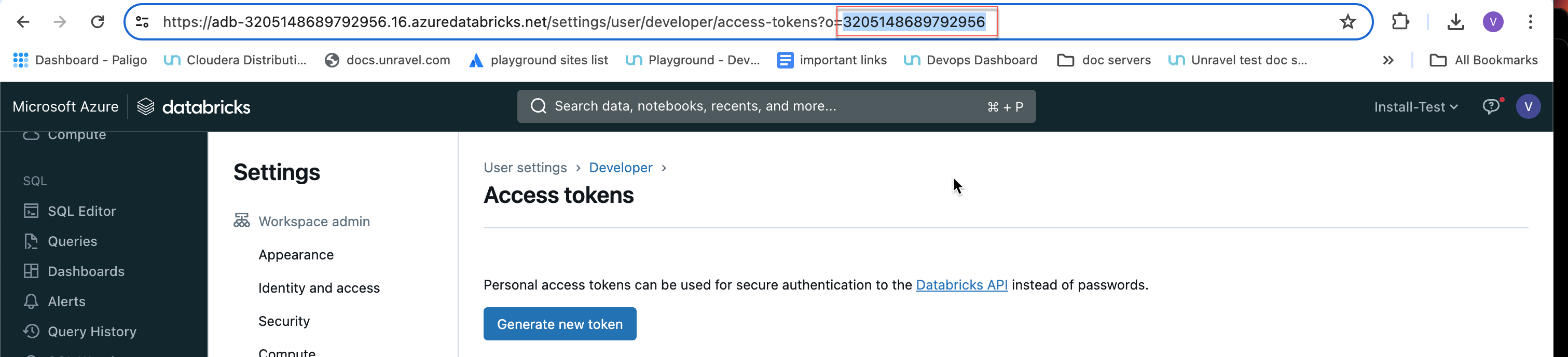Viewport: 1568px width, 357px height.
Task: Open SQL Editor in sidebar
Action: click(81, 211)
